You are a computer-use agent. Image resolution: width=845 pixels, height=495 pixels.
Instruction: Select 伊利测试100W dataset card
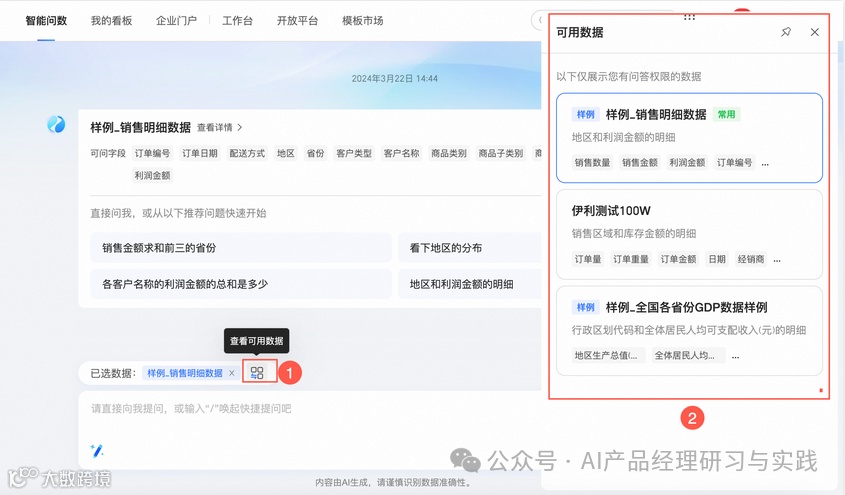pyautogui.click(x=689, y=234)
